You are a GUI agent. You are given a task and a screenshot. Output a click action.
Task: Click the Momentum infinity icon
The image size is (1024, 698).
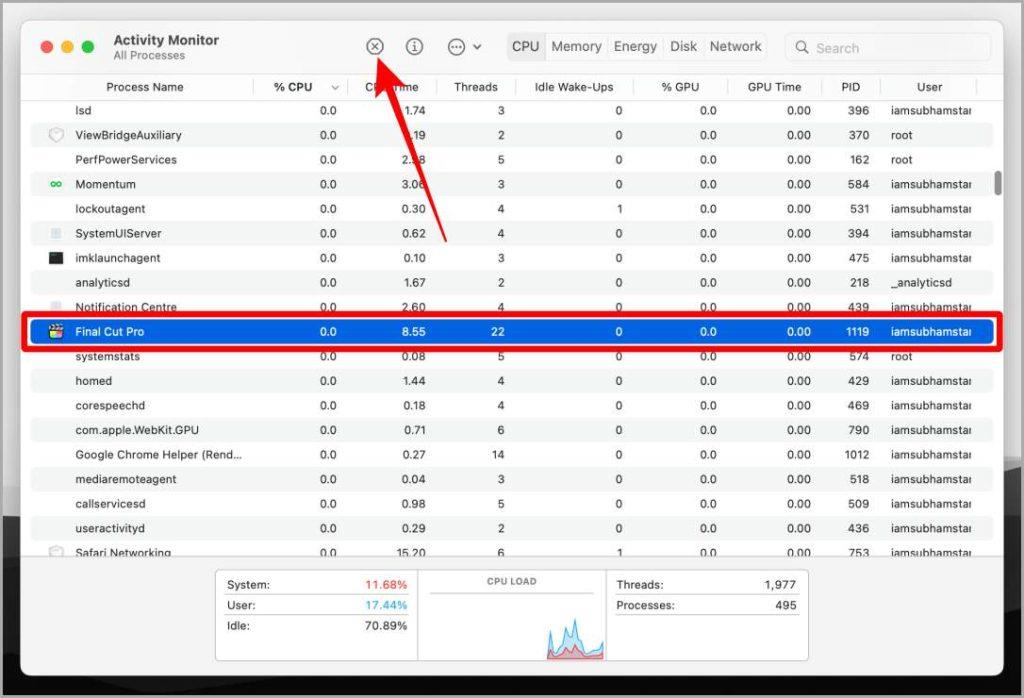[x=56, y=184]
